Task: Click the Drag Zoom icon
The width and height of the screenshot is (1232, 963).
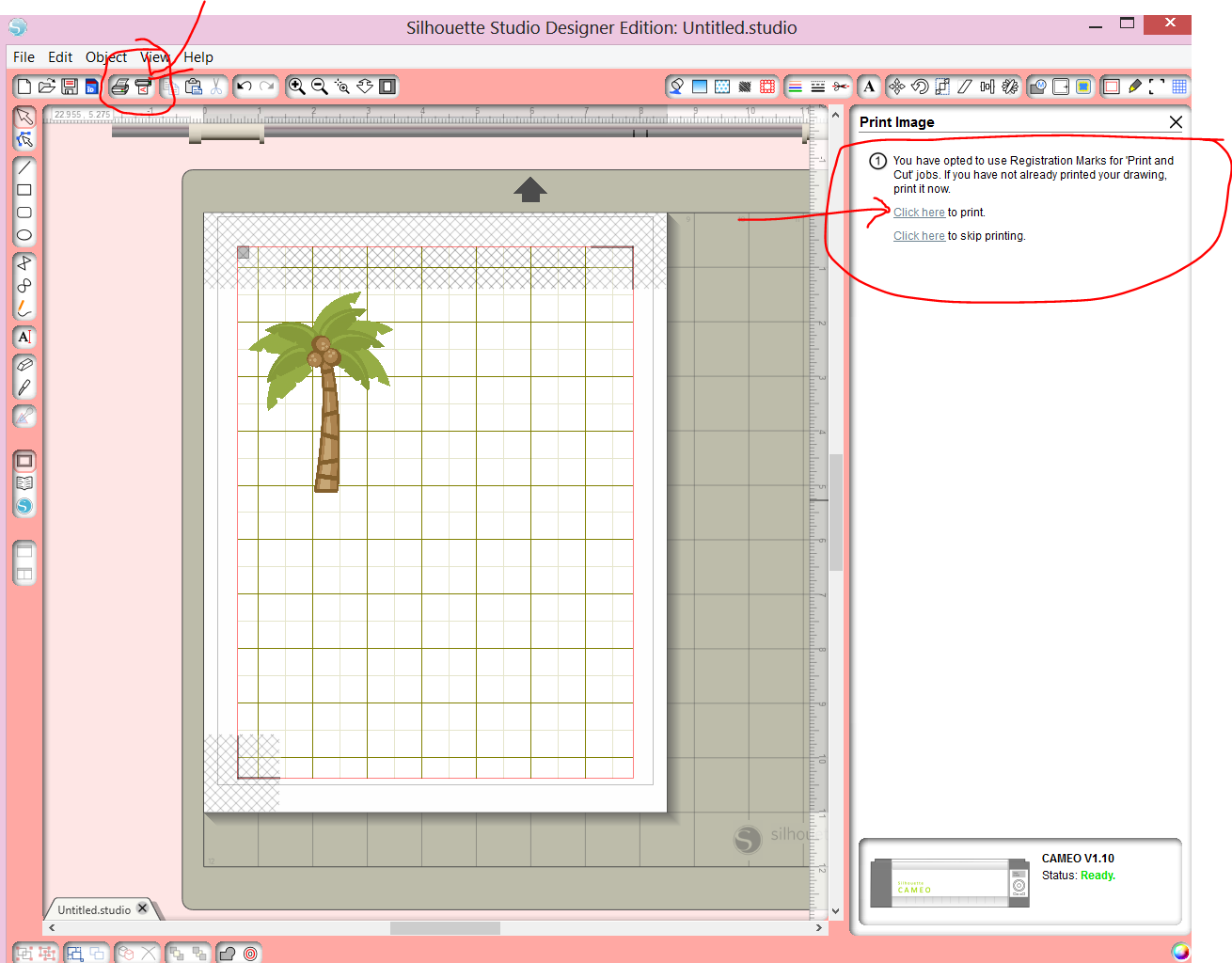Action: pos(365,87)
